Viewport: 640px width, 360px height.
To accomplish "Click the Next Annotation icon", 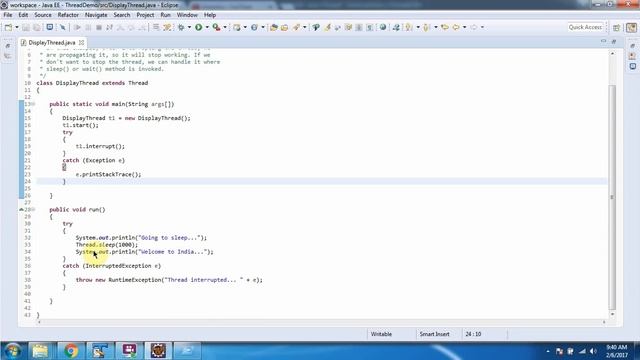I will pyautogui.click(x=408, y=27).
